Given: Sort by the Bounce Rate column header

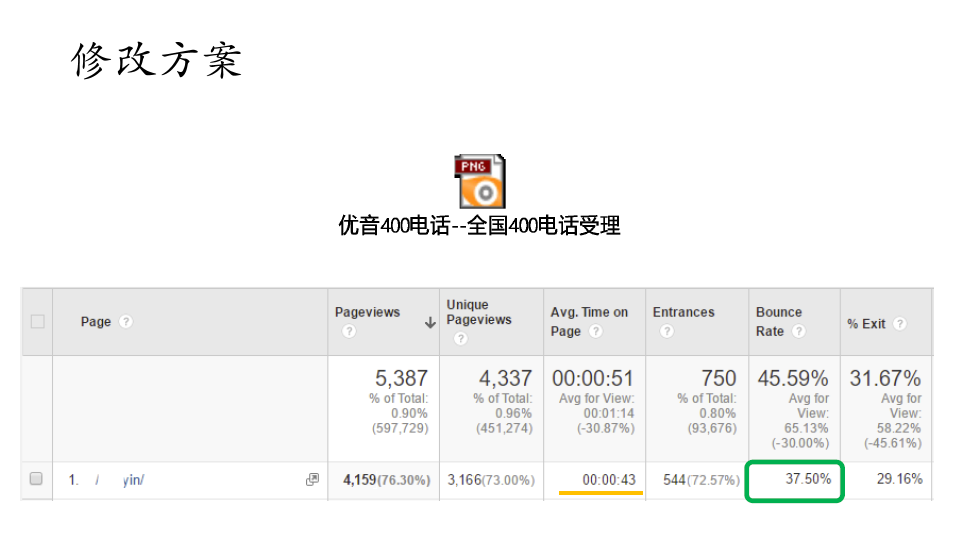Looking at the screenshot, I should [779, 312].
